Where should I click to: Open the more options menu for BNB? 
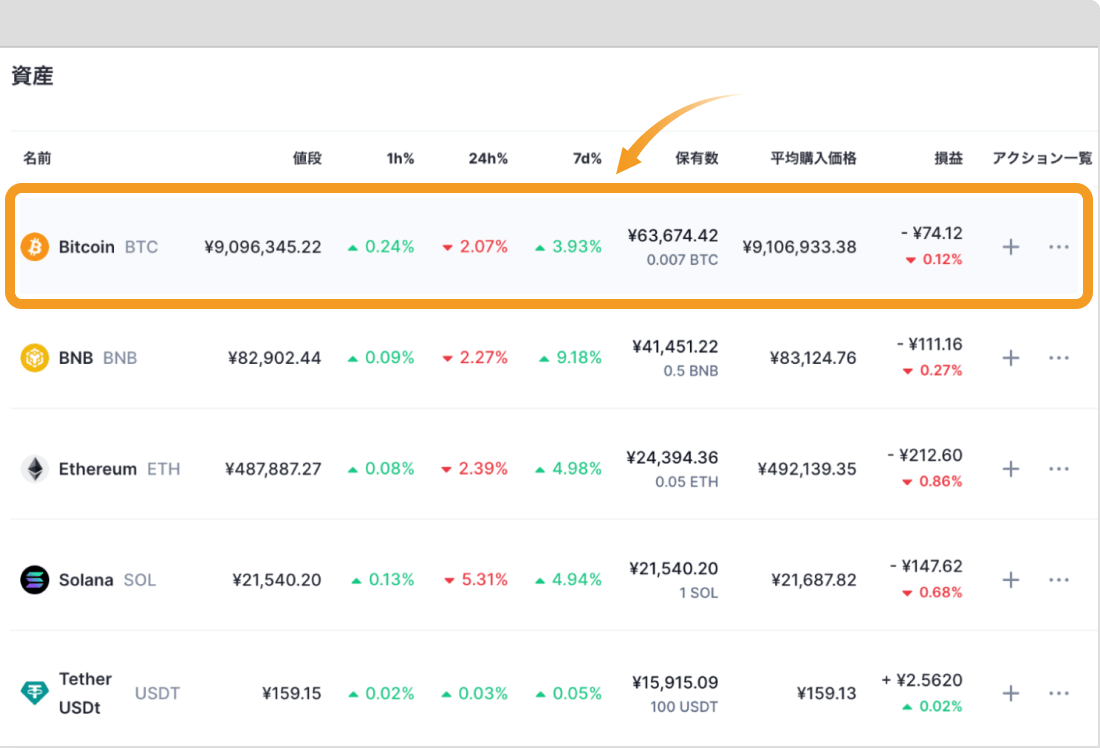click(x=1059, y=358)
